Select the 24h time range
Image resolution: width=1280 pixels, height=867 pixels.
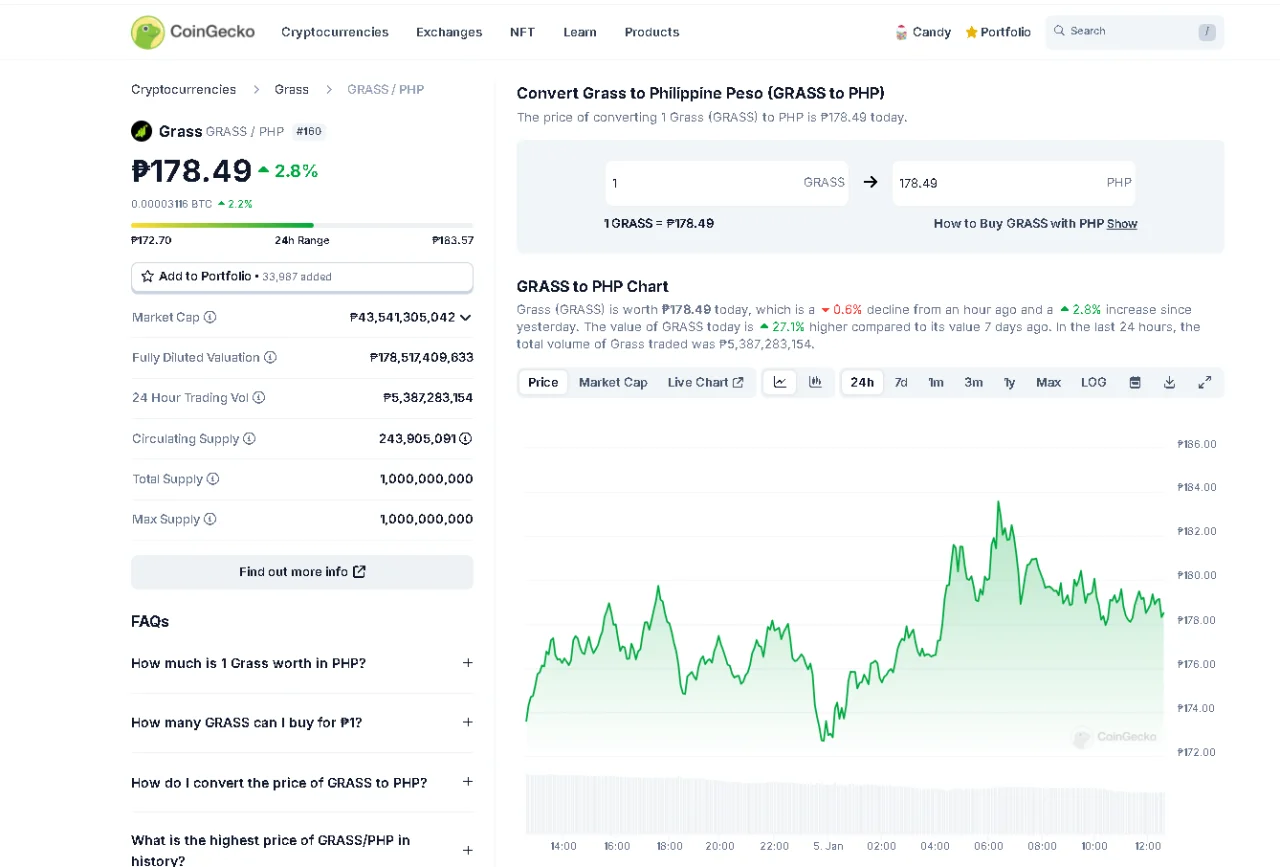(x=862, y=382)
